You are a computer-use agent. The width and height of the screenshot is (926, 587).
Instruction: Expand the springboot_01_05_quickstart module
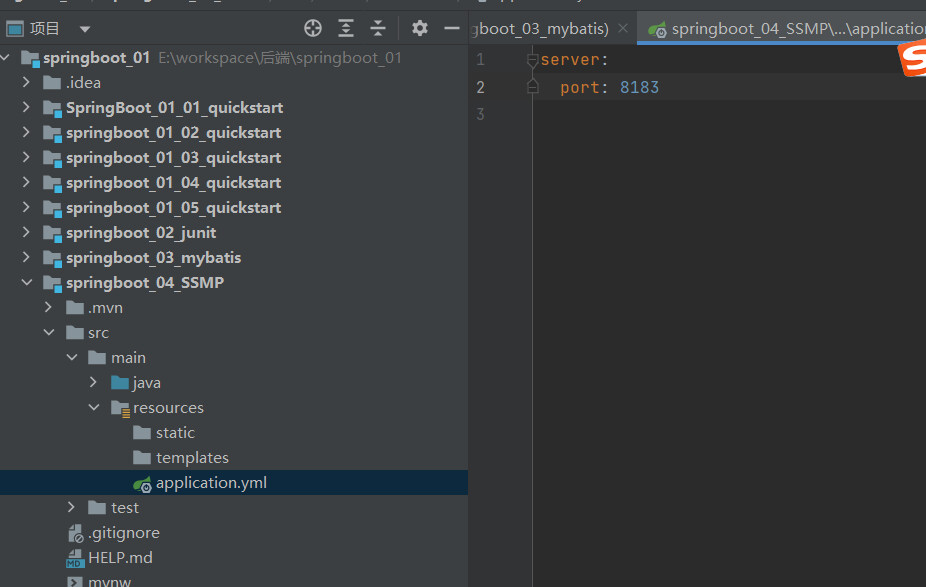(x=27, y=207)
